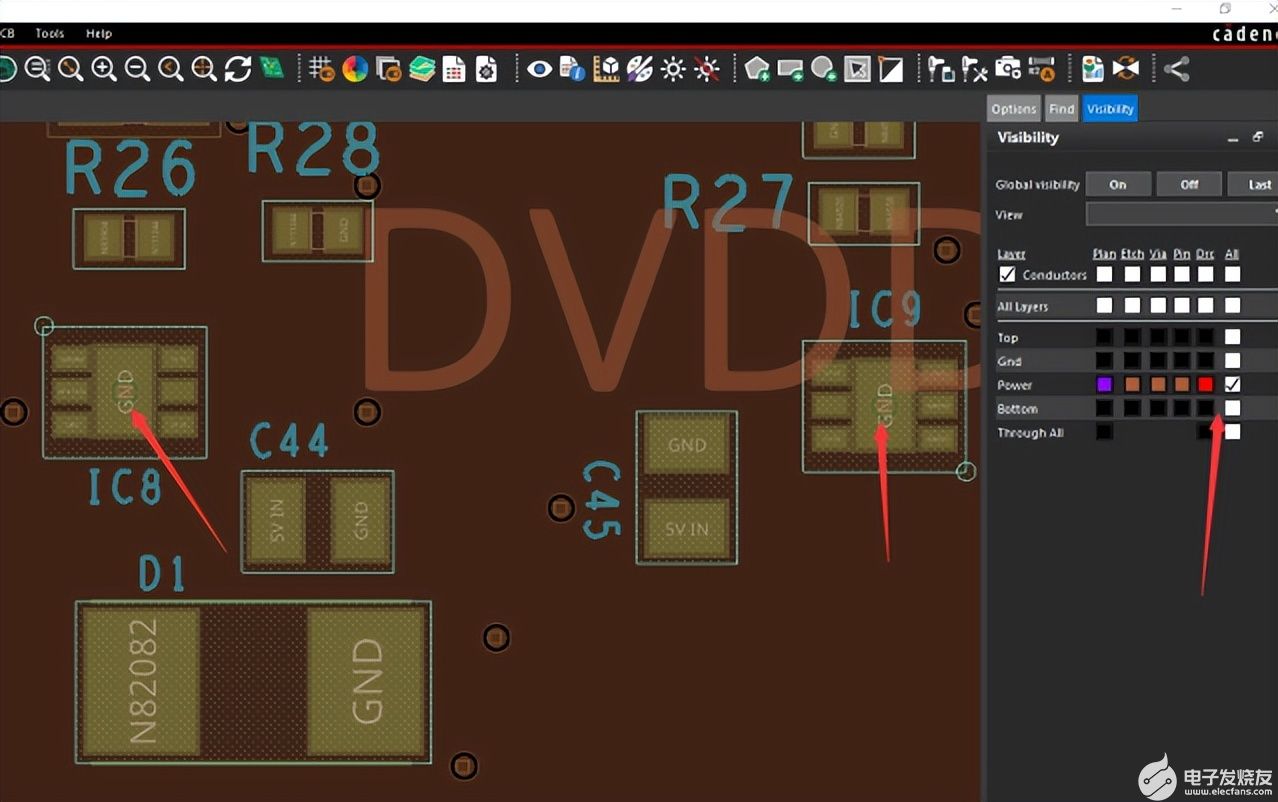Viewport: 1278px width, 802px height.
Task: Float the Visibility panel with the undock icon
Action: tap(1258, 138)
